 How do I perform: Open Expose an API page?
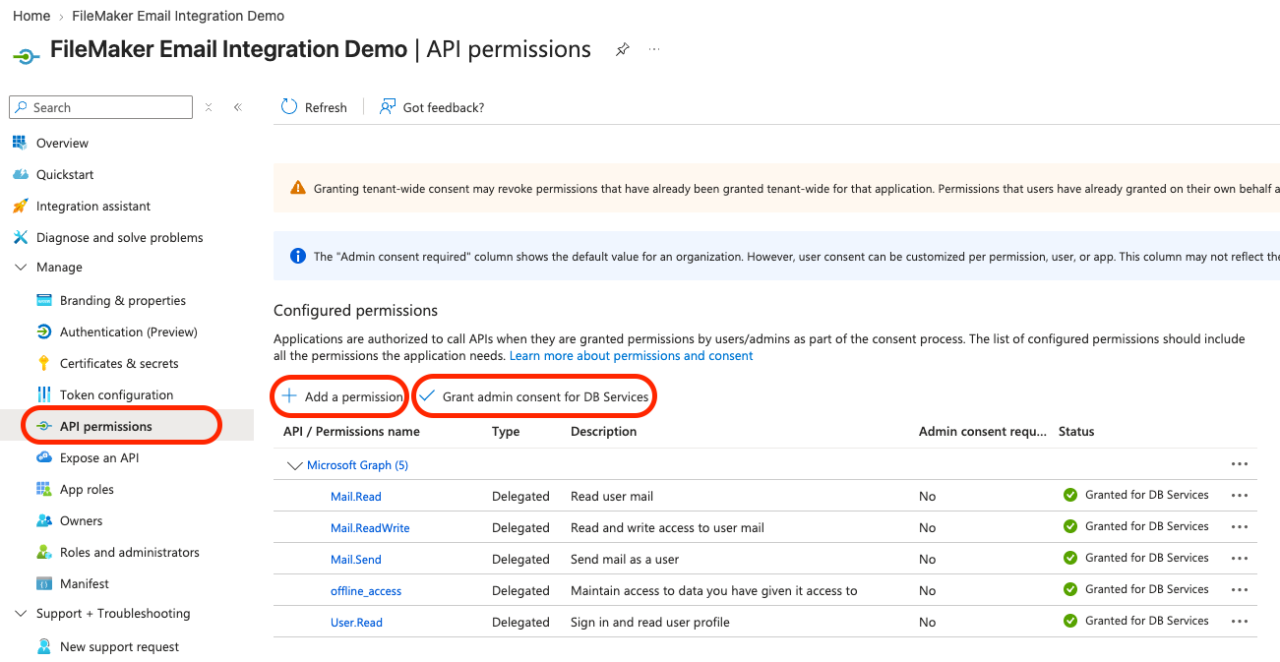[99, 458]
